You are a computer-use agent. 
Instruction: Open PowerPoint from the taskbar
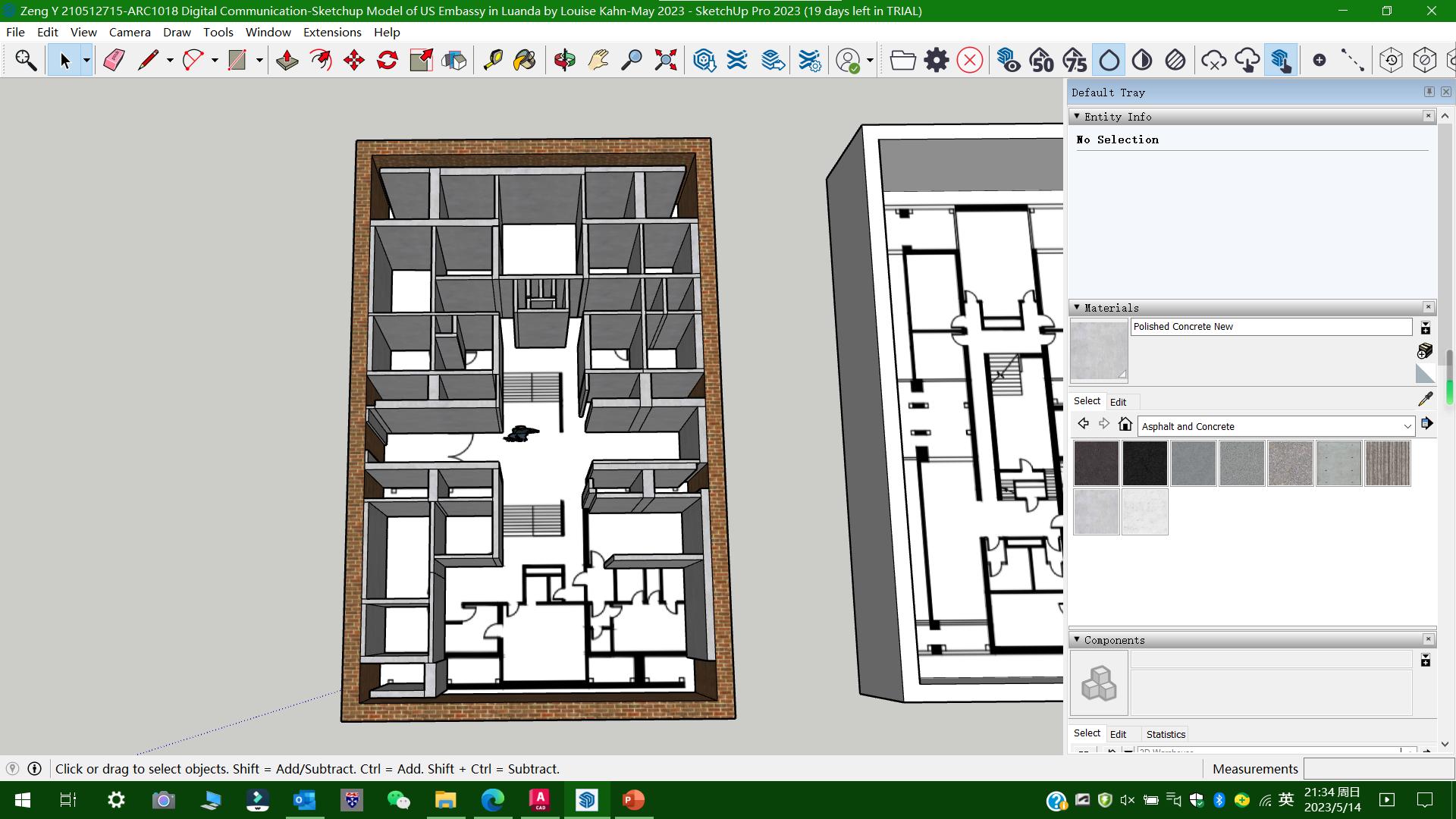pyautogui.click(x=633, y=800)
